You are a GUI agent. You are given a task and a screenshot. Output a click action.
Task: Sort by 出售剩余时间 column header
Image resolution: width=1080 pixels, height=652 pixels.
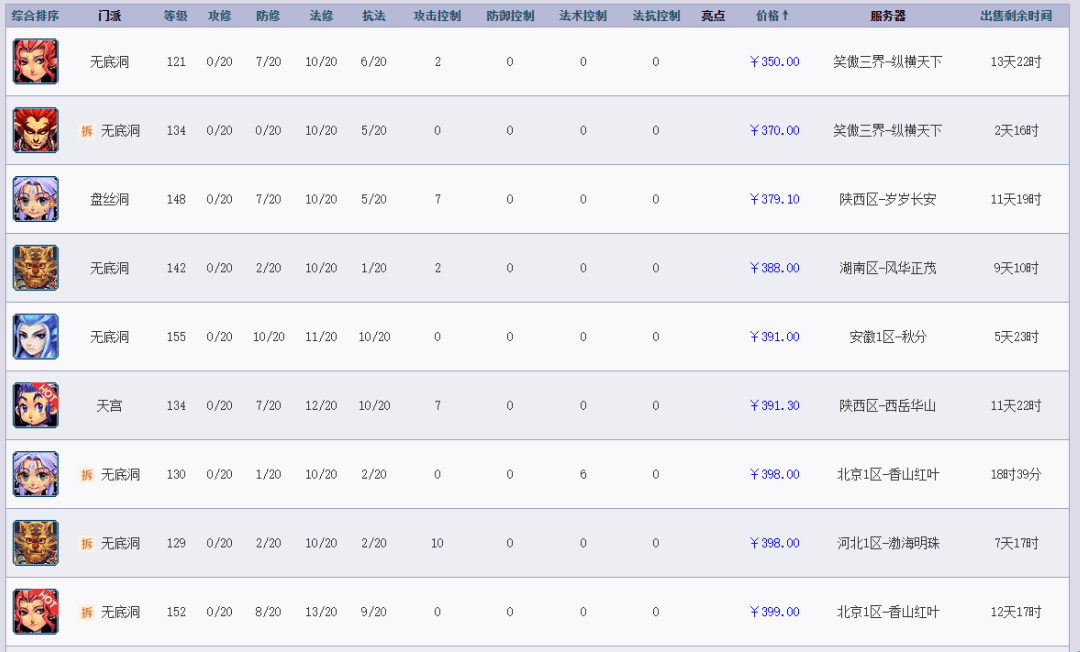(x=1016, y=16)
